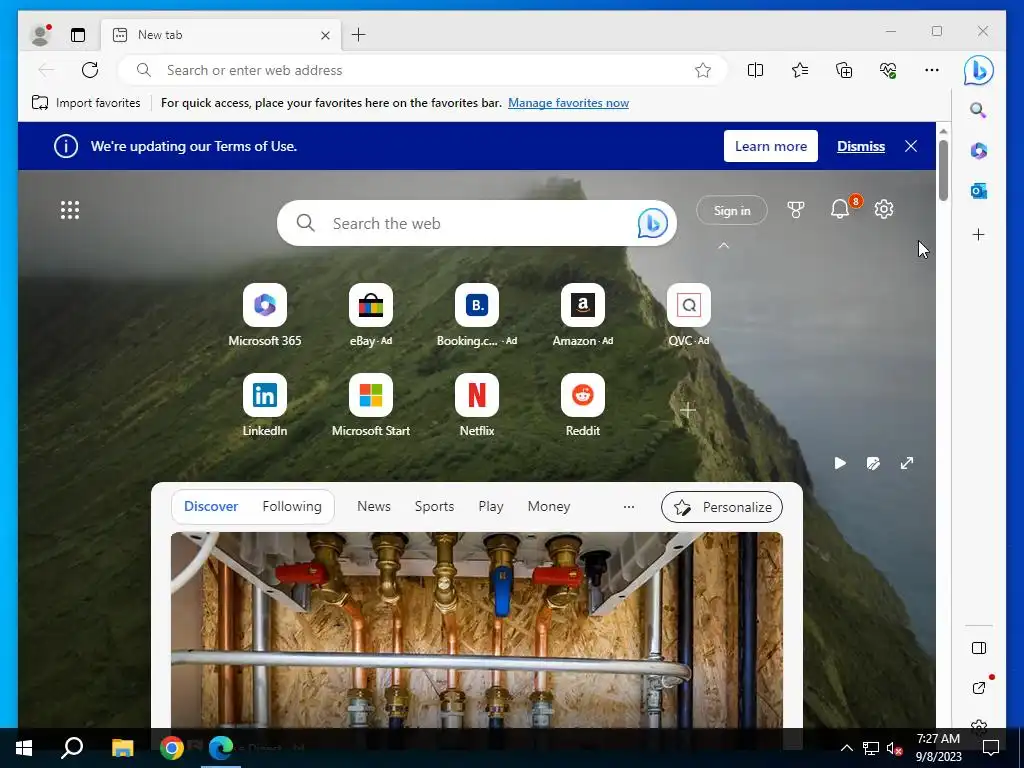This screenshot has width=1024, height=768.
Task: Click Learn more about Terms of Use
Action: (771, 146)
